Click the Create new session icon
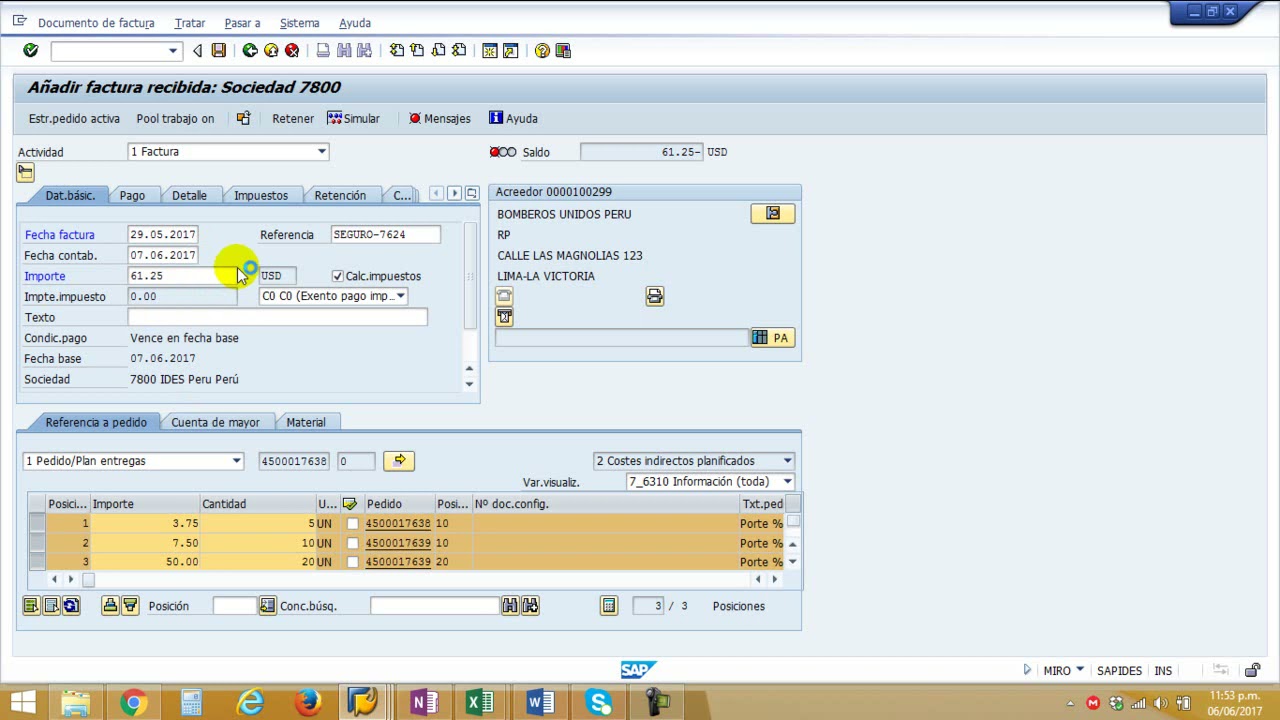 [490, 50]
